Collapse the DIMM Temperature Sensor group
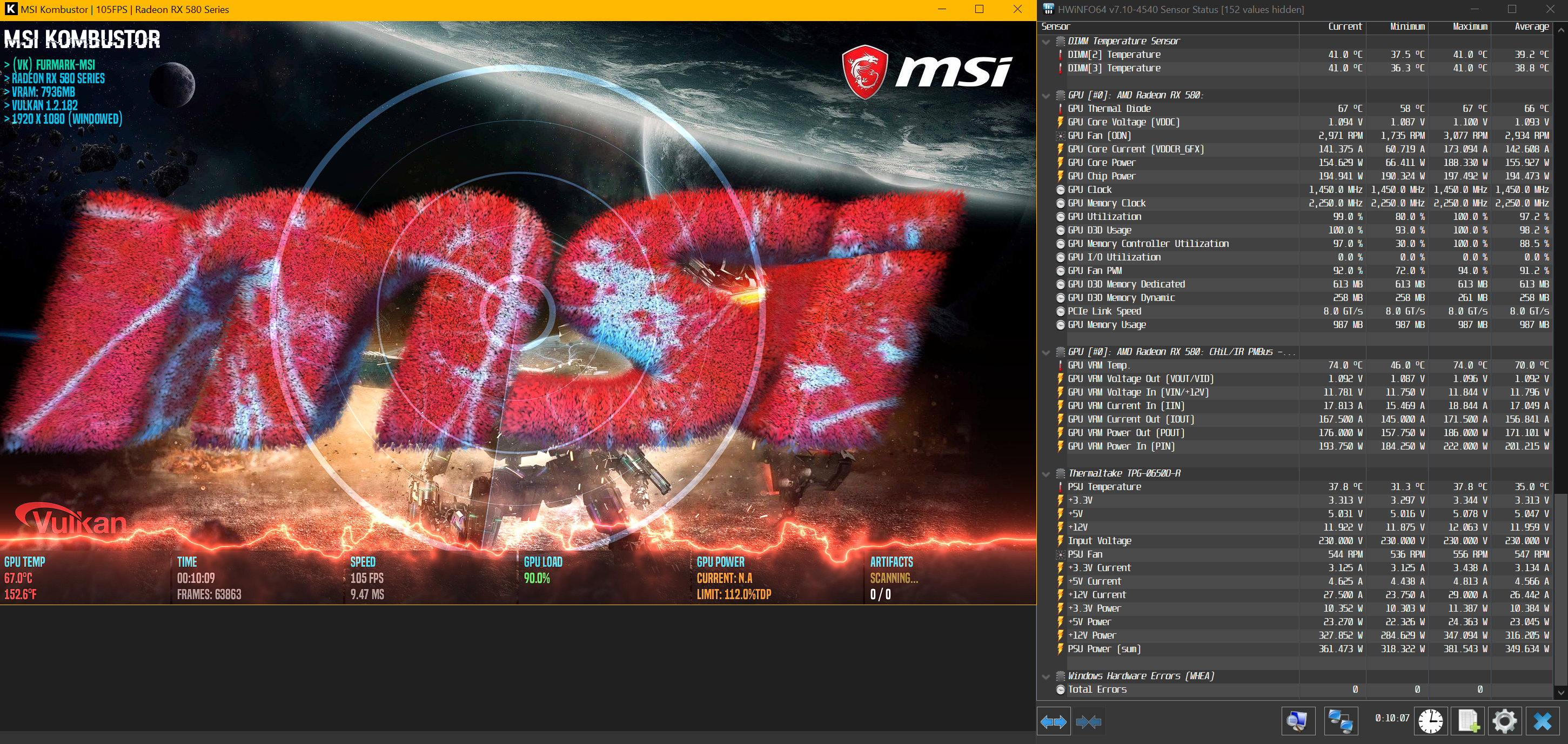This screenshot has width=1568, height=744. (1047, 42)
